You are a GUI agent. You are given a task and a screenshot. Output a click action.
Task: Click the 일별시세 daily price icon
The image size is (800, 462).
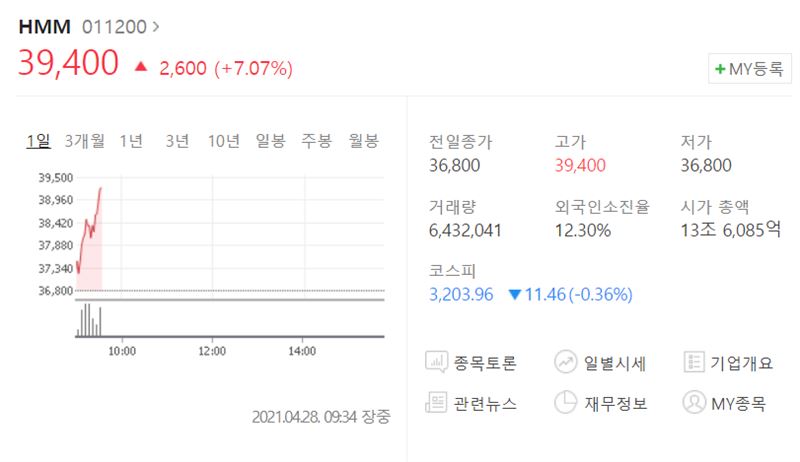(x=565, y=362)
